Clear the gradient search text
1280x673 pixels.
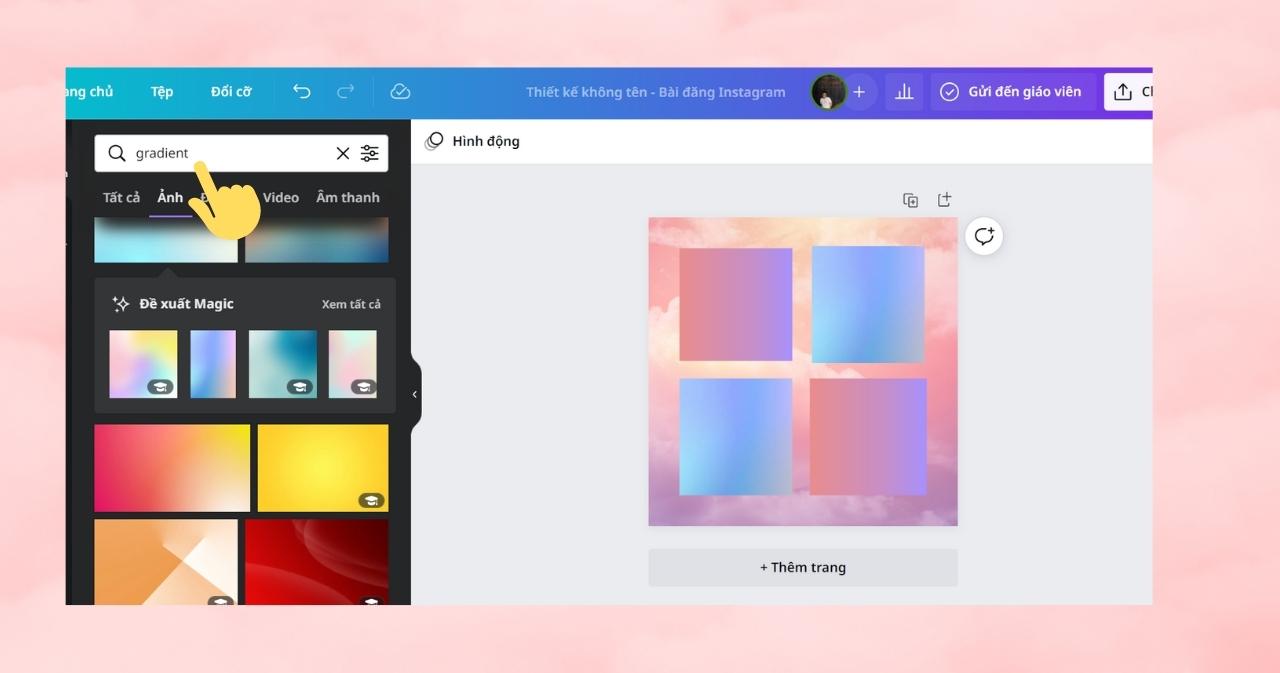(x=343, y=153)
